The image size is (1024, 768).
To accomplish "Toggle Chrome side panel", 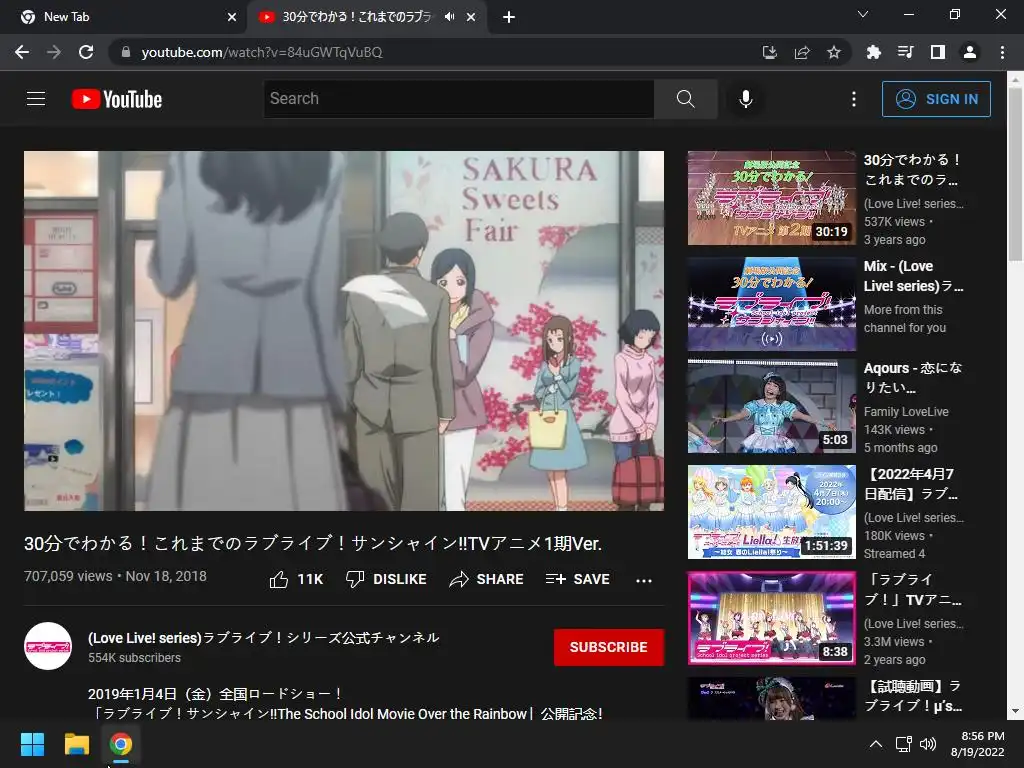I will 938,52.
